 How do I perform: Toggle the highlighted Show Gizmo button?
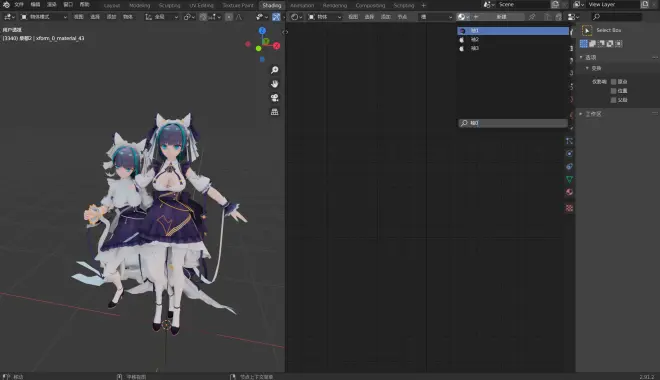(276, 17)
